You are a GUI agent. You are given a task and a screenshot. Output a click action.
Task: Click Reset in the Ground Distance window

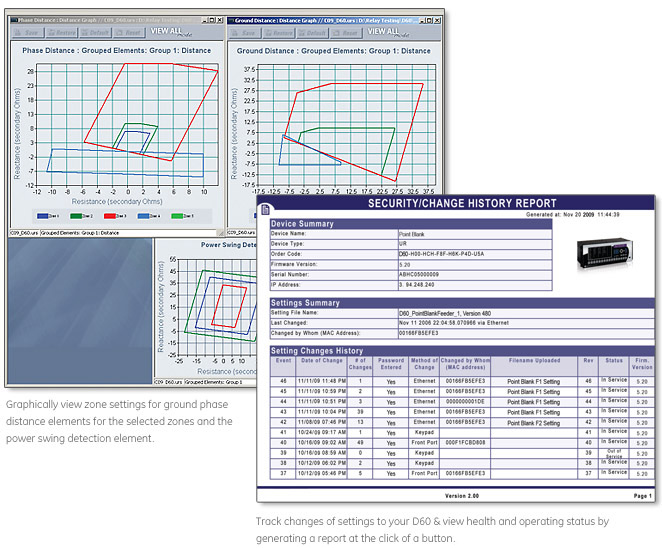coord(346,33)
